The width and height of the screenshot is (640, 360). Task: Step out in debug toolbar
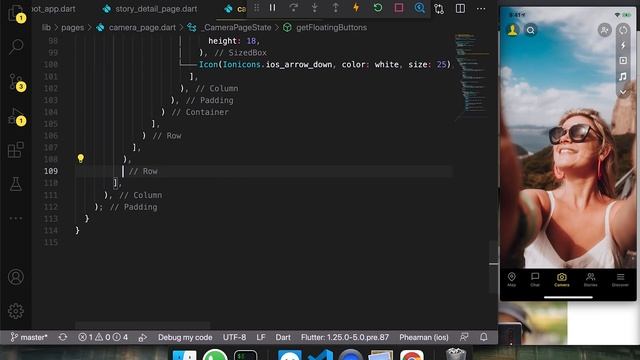point(336,8)
